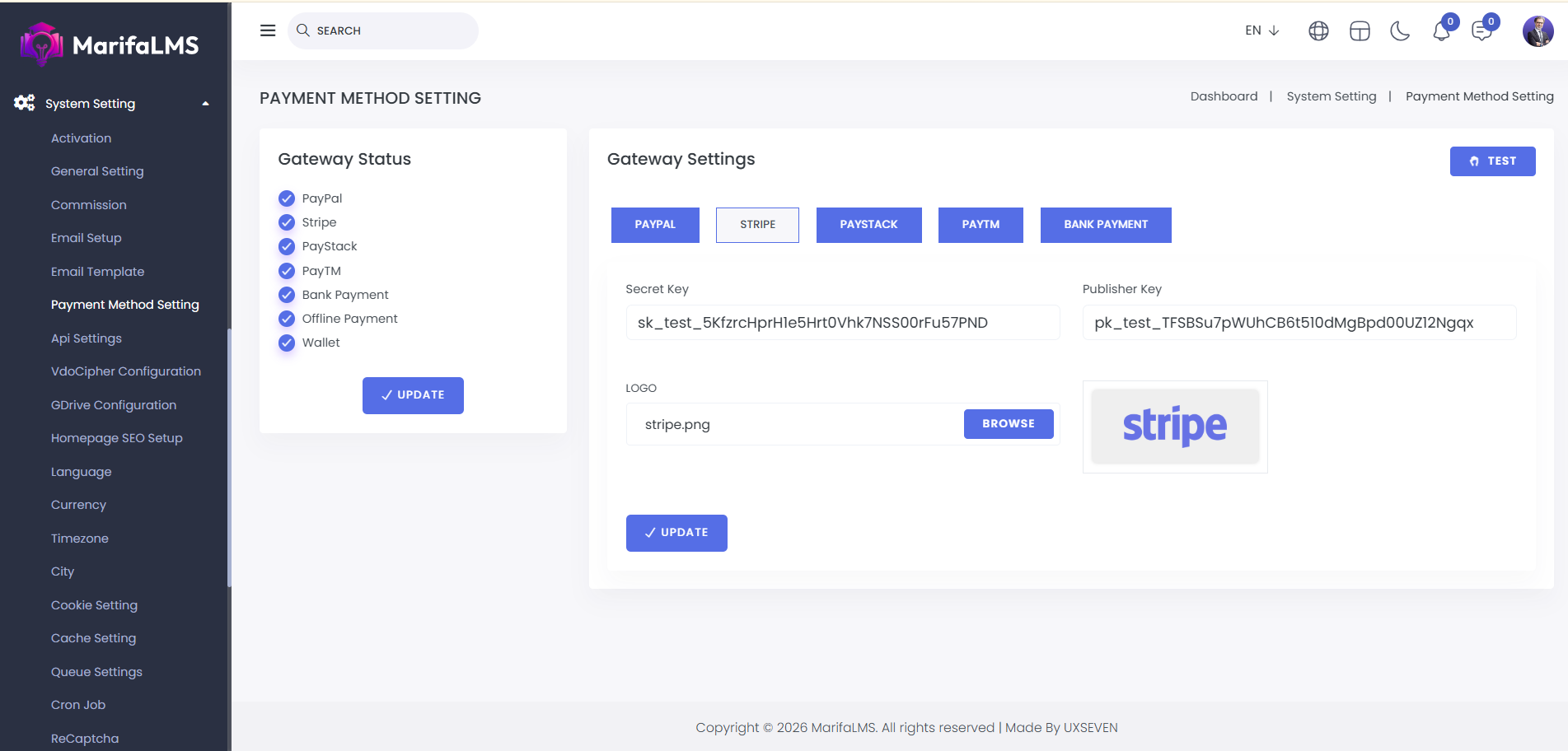The image size is (1568, 751).
Task: Click the globe website icon
Action: pyautogui.click(x=1318, y=31)
